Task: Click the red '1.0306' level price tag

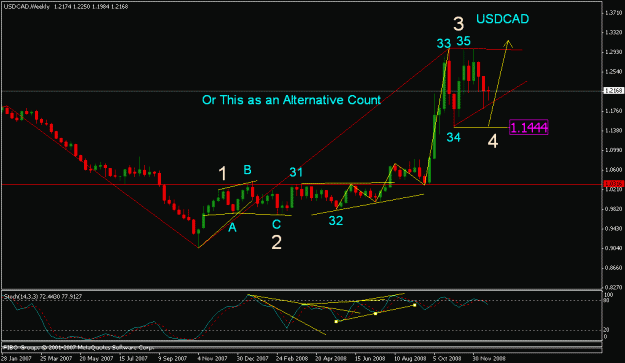Action: tap(613, 184)
